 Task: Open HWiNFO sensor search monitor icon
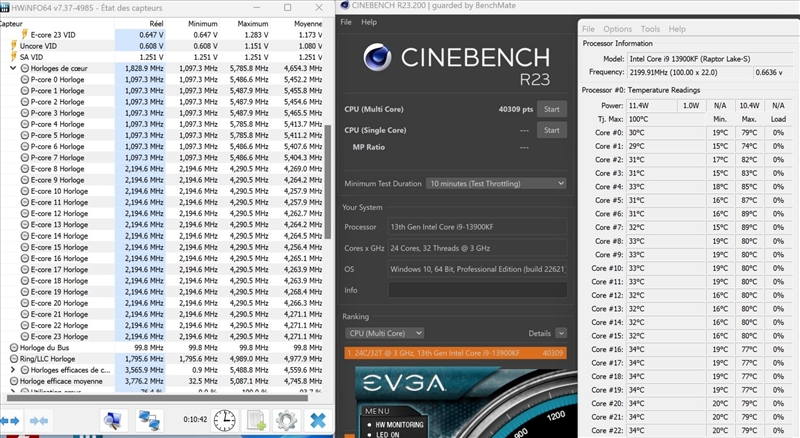112,420
